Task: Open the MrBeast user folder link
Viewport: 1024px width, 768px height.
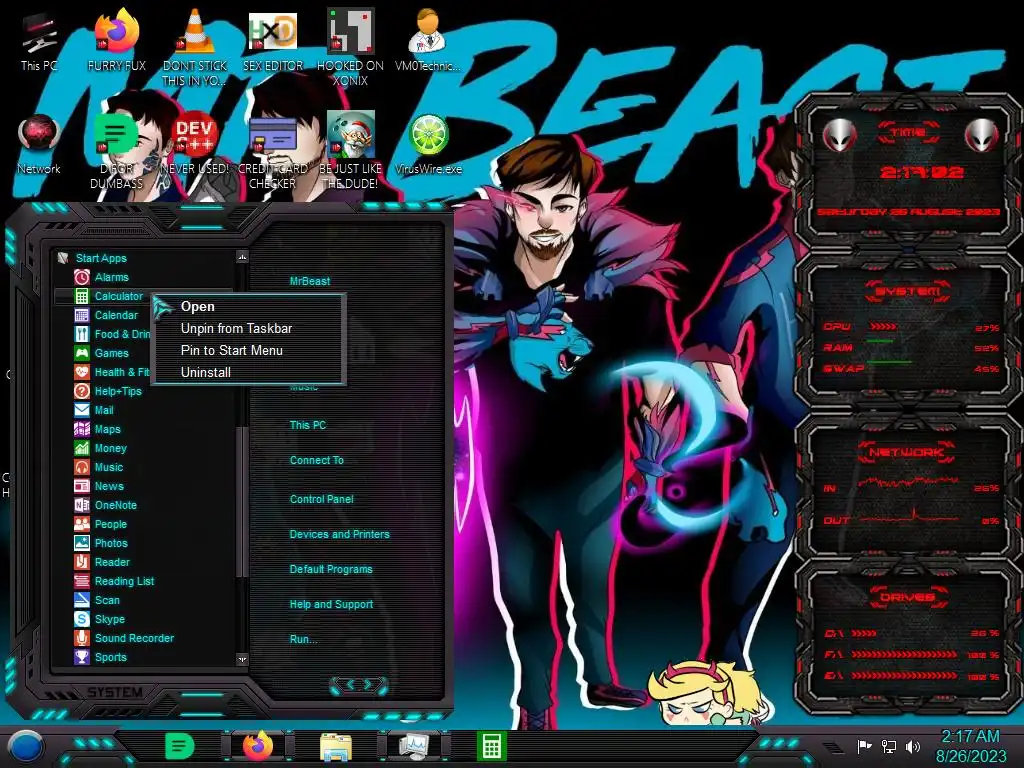Action: click(x=310, y=281)
